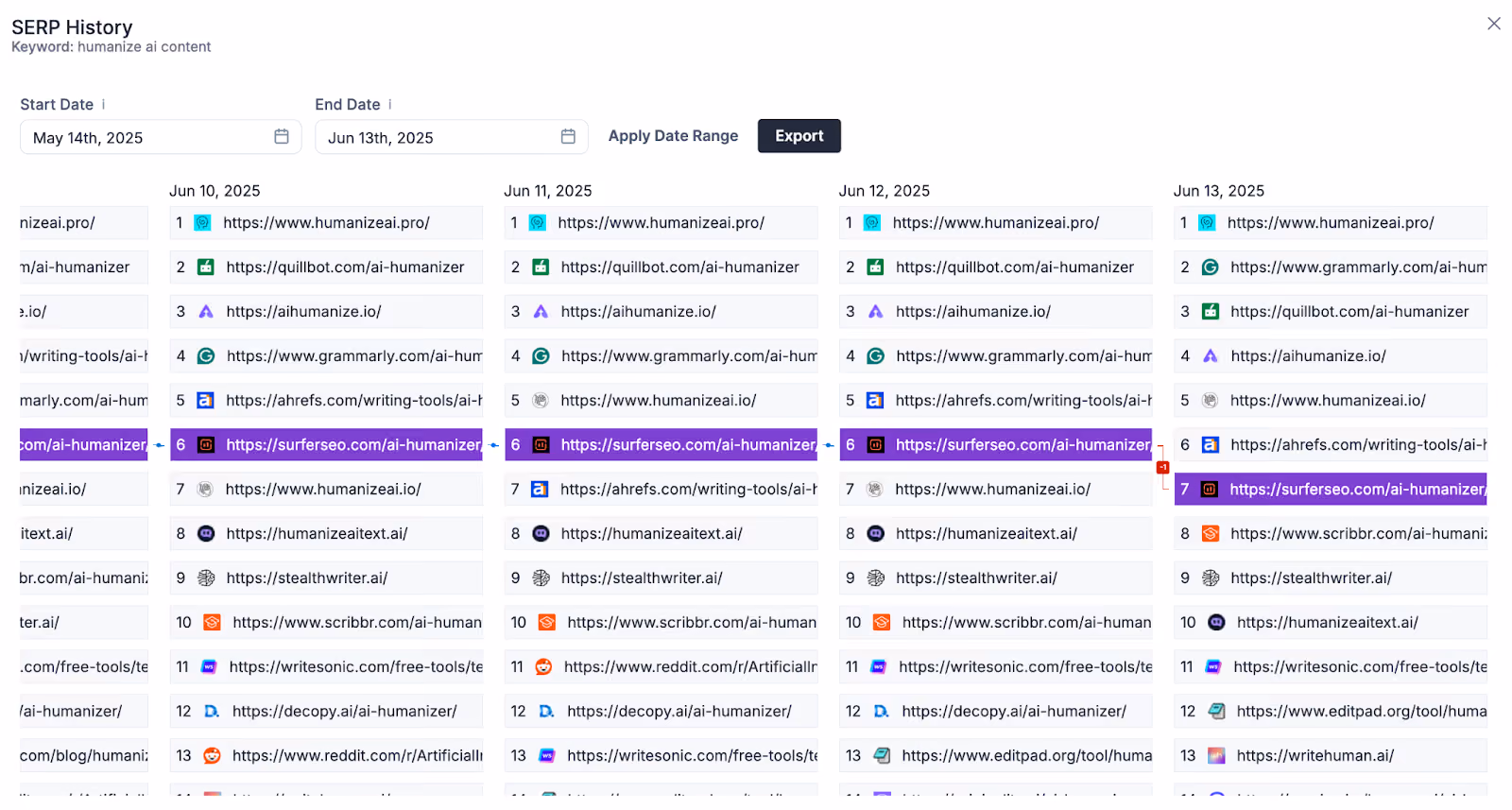1512x810 pixels.
Task: Click surferseo favicon in Jun 10 column
Action: pyautogui.click(x=206, y=445)
